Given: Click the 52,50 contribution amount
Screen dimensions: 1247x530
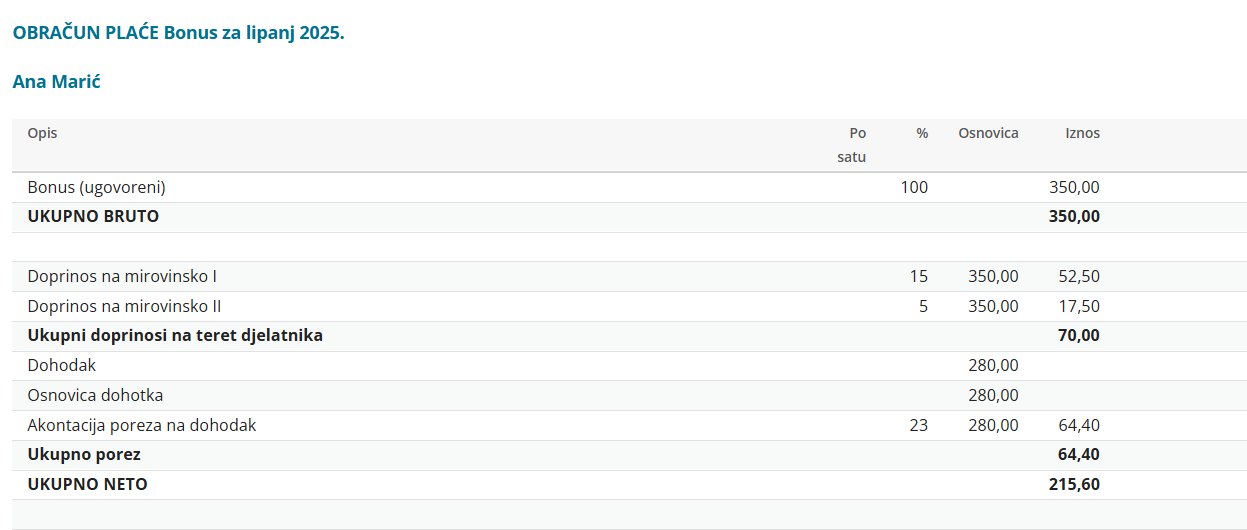Looking at the screenshot, I should tap(1079, 276).
